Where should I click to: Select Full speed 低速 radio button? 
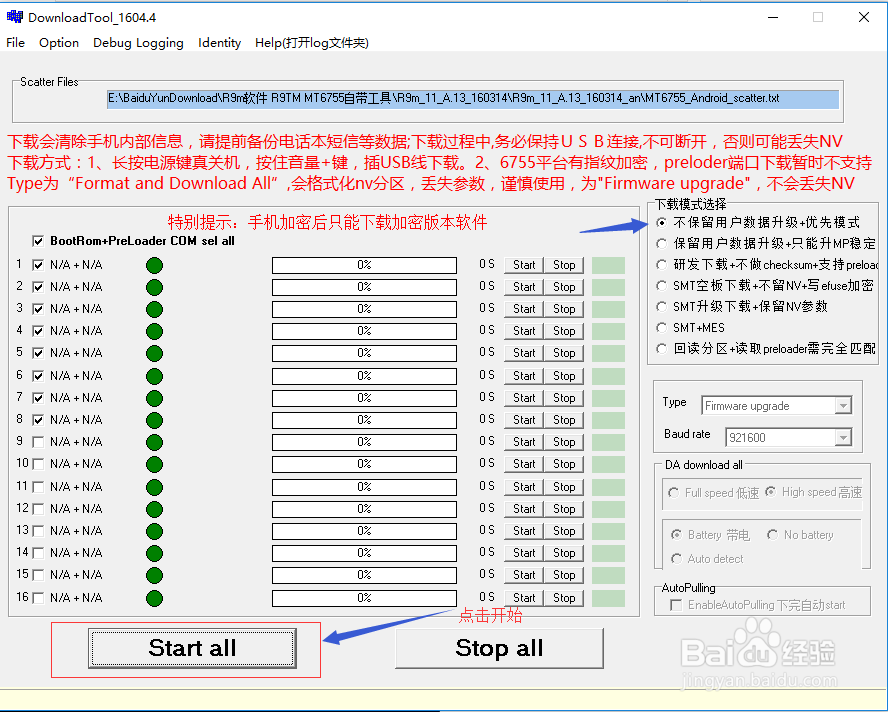(x=673, y=493)
